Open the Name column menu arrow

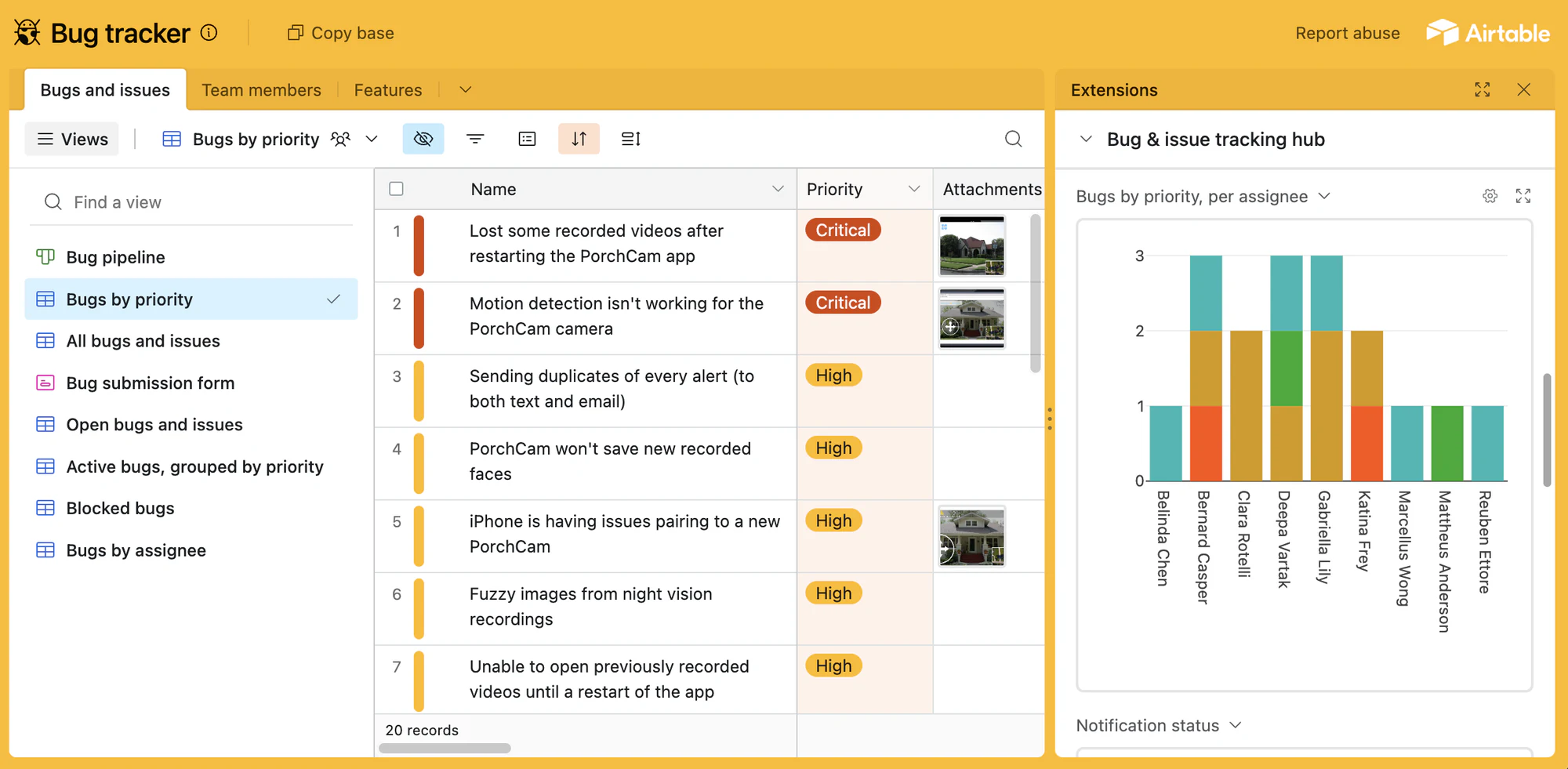coord(778,189)
